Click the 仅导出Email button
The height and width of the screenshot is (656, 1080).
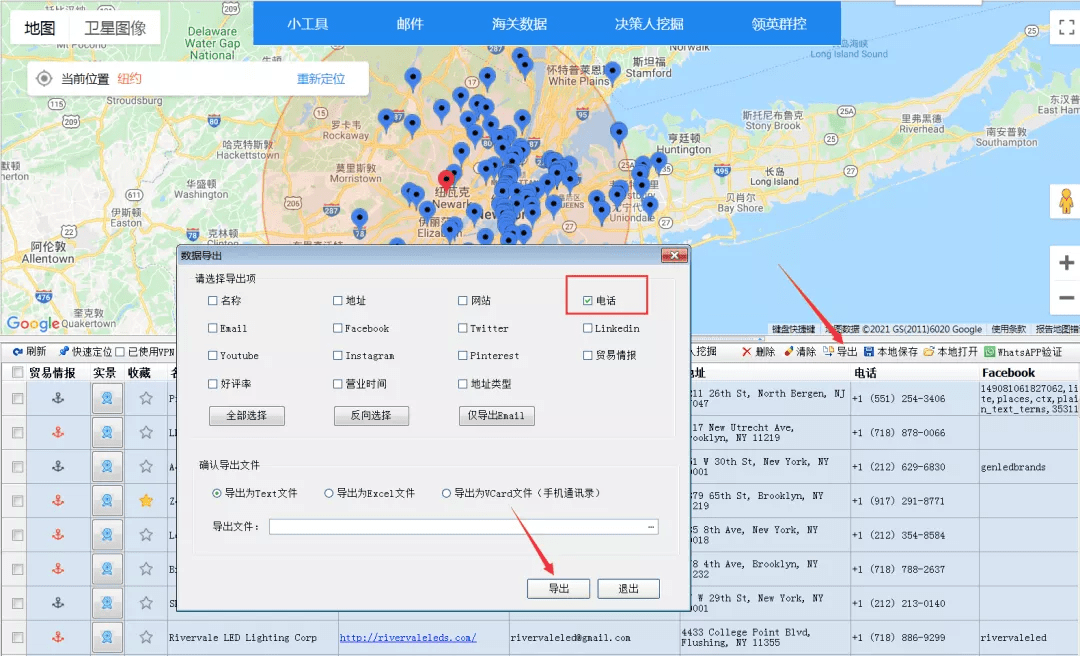tap(497, 416)
